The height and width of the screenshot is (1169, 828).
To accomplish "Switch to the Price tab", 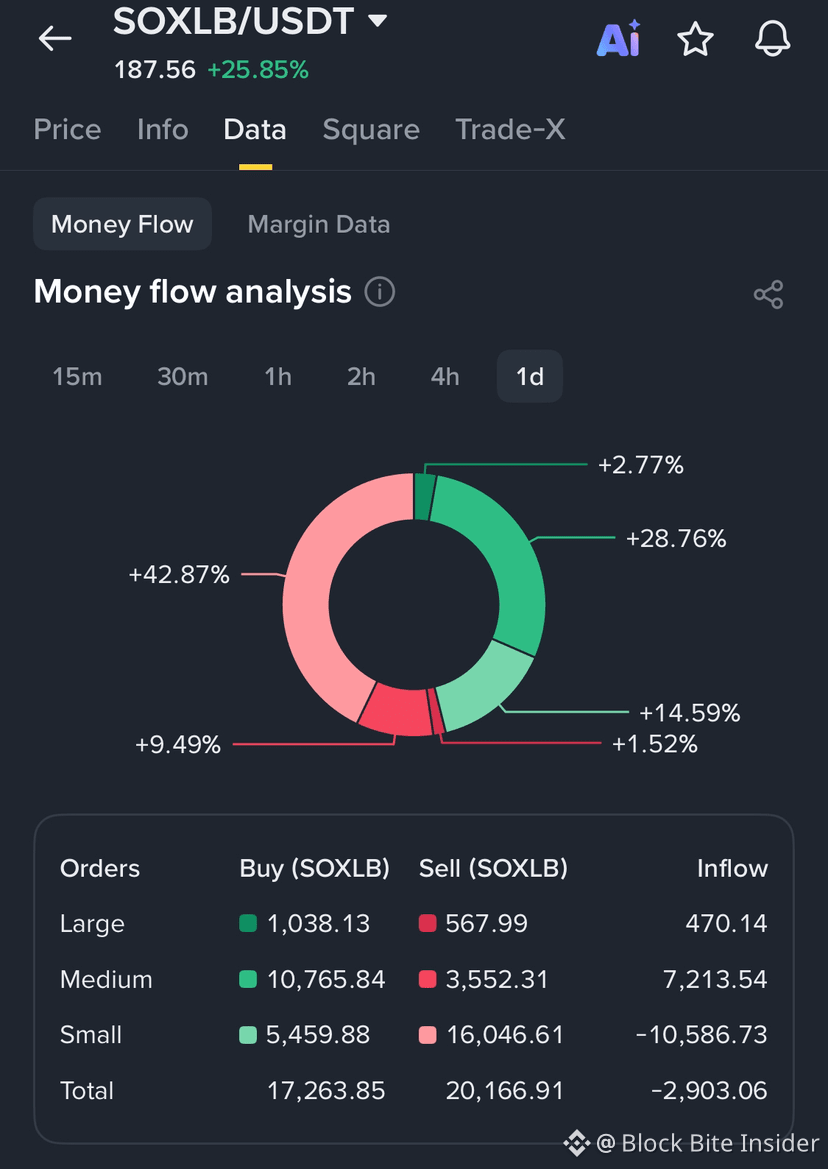I will point(67,130).
